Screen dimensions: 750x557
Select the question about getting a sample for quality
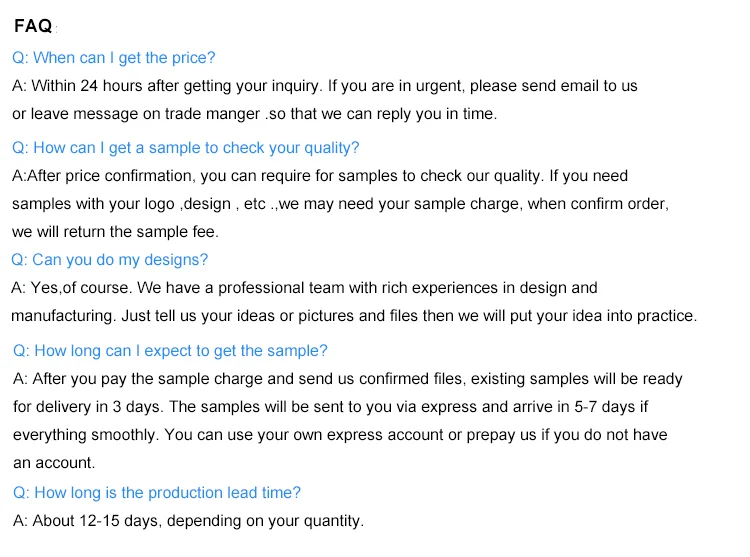point(185,148)
